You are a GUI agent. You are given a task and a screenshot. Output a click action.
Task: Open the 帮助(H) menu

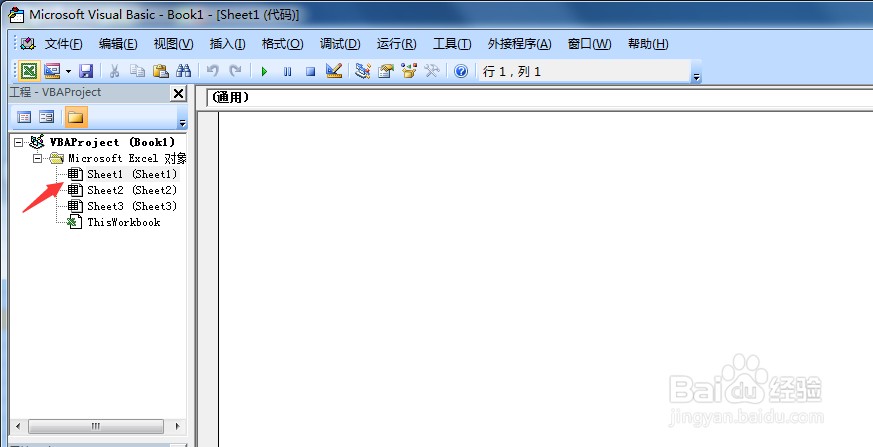(648, 44)
